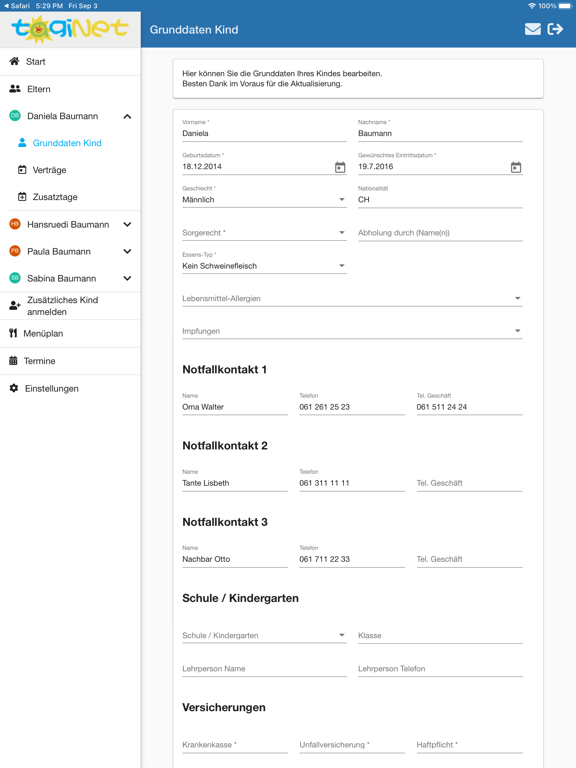The width and height of the screenshot is (576, 768).
Task: Click the people icon beside Eltern
Action: pos(15,89)
